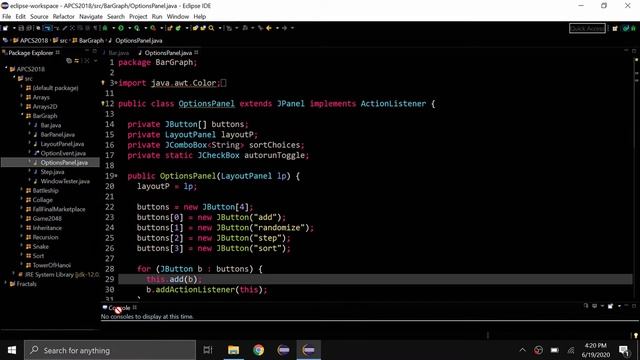Open the Run button dropdown arrow
Image resolution: width=640 pixels, height=360 pixels.
[130, 28]
